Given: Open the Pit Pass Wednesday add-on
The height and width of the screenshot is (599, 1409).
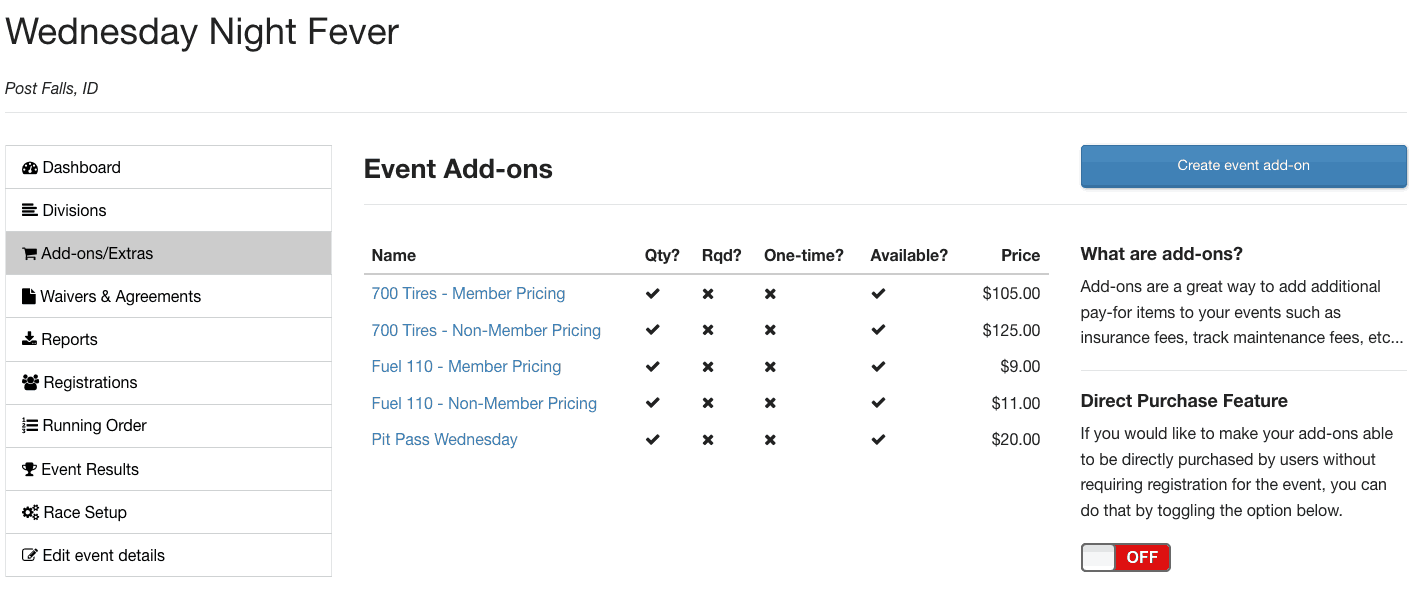Looking at the screenshot, I should (x=444, y=440).
